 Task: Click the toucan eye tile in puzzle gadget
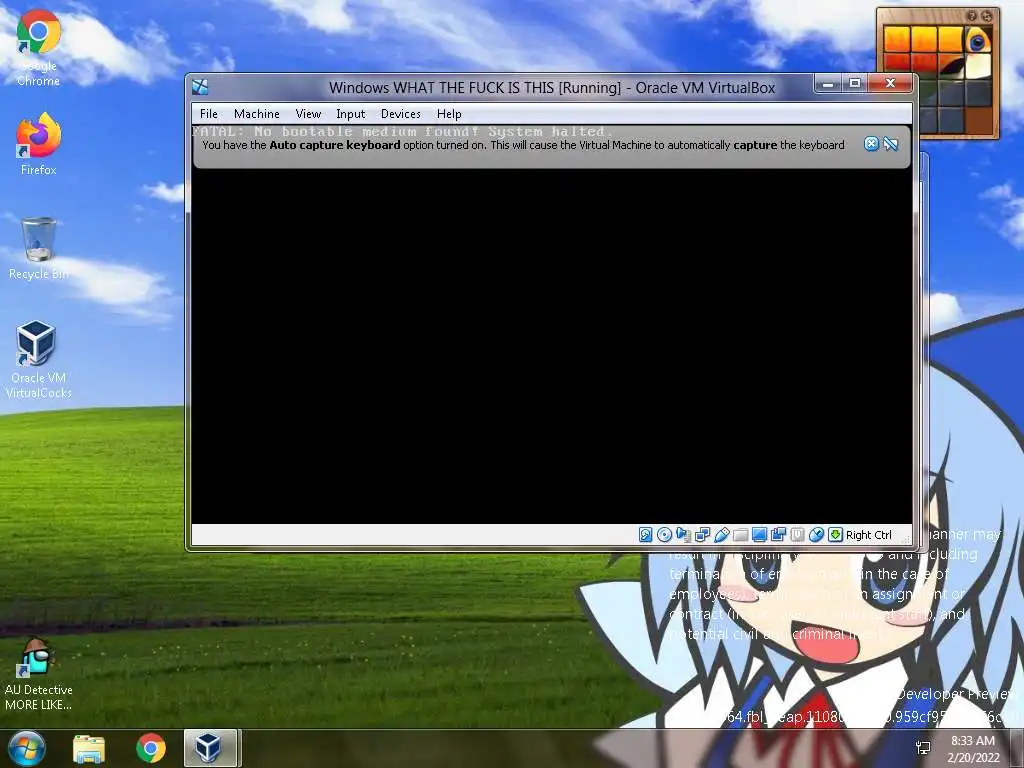(978, 40)
